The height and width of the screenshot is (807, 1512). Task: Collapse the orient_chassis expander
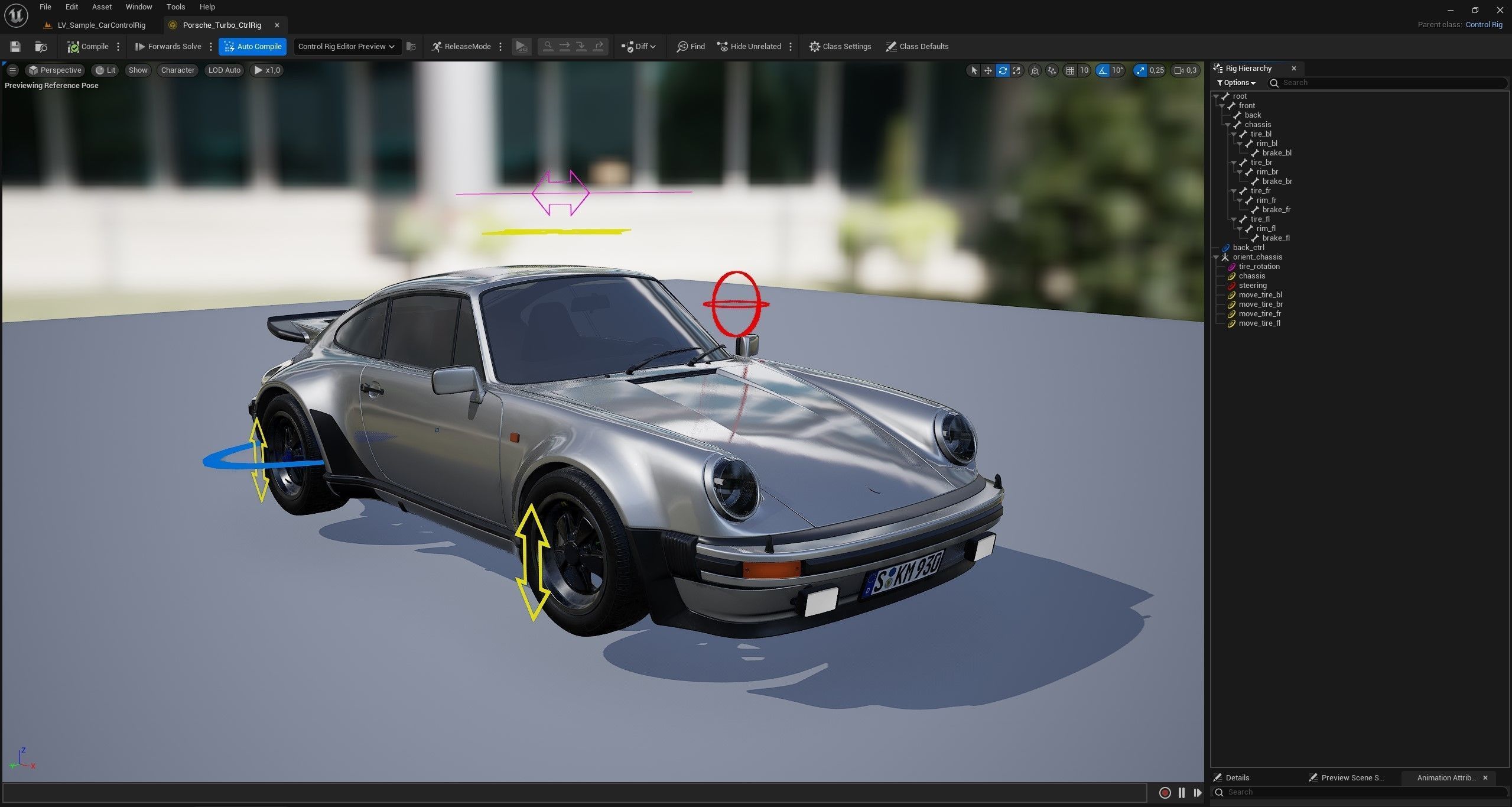click(1217, 257)
